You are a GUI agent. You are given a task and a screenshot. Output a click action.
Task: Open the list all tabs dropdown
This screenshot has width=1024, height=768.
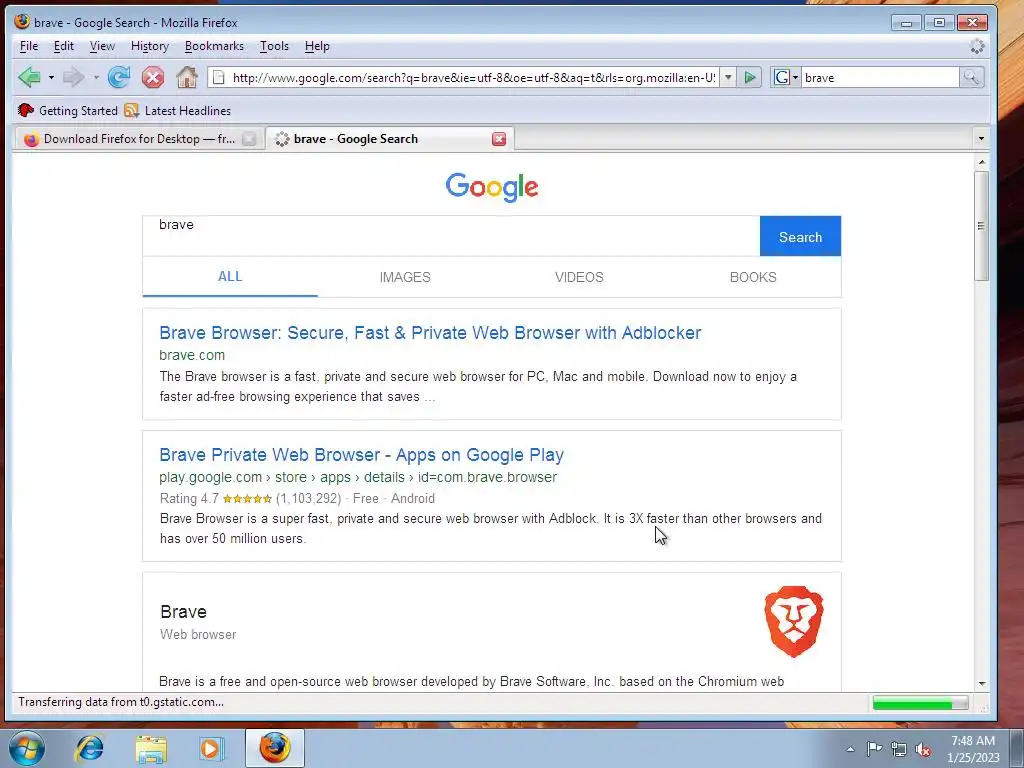981,138
